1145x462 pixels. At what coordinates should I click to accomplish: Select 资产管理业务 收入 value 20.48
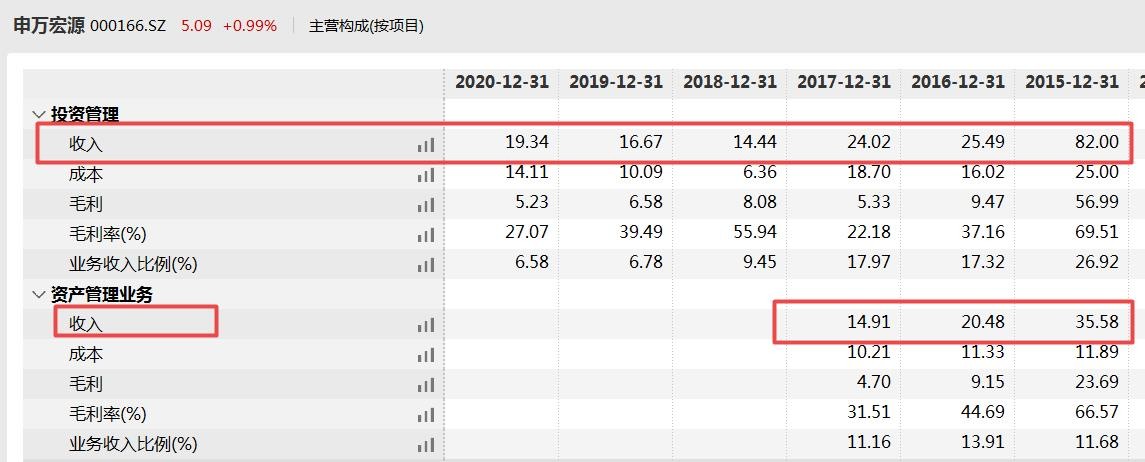click(983, 322)
